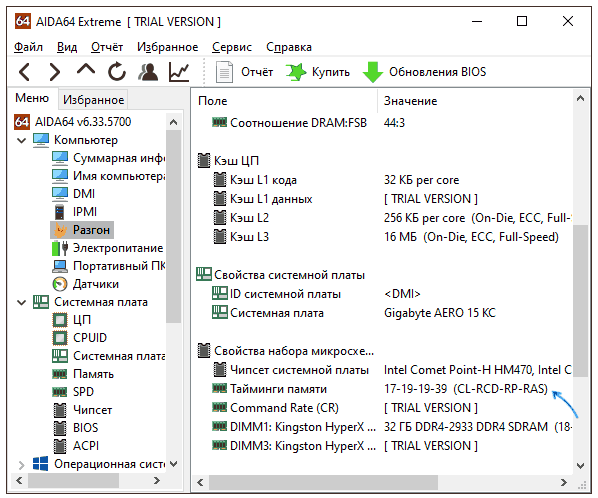This screenshot has height=498, width=598.
Task: Select the Кэш L2 row
Action: [383, 218]
